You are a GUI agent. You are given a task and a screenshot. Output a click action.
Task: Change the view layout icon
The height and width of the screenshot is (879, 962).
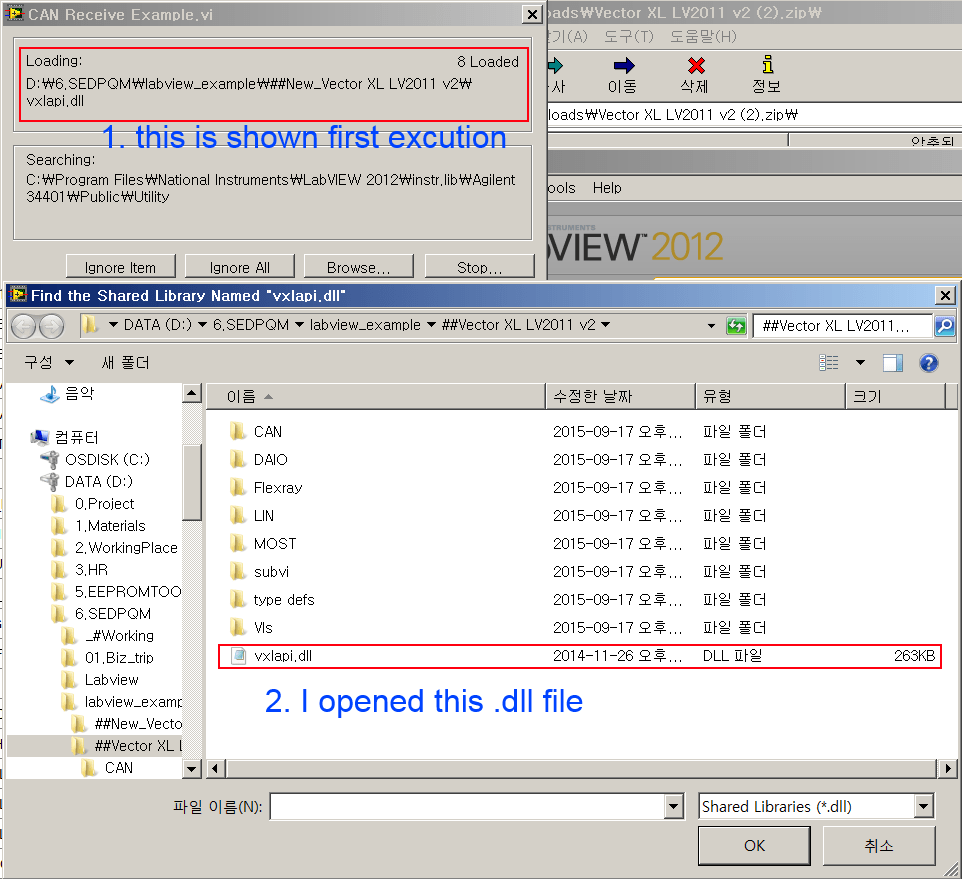click(829, 363)
